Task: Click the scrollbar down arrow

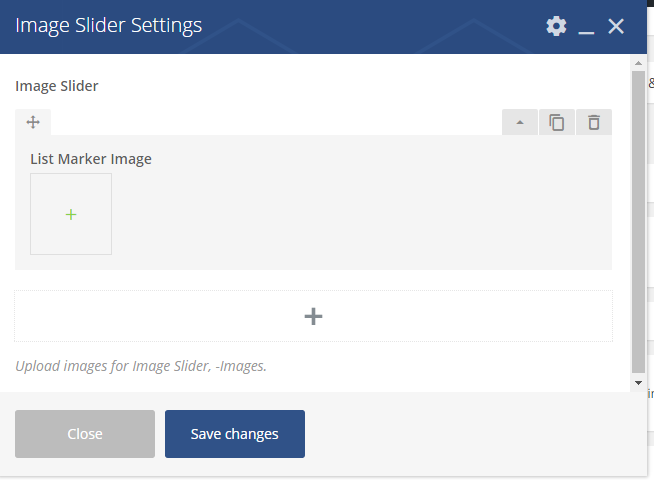Action: pos(638,382)
